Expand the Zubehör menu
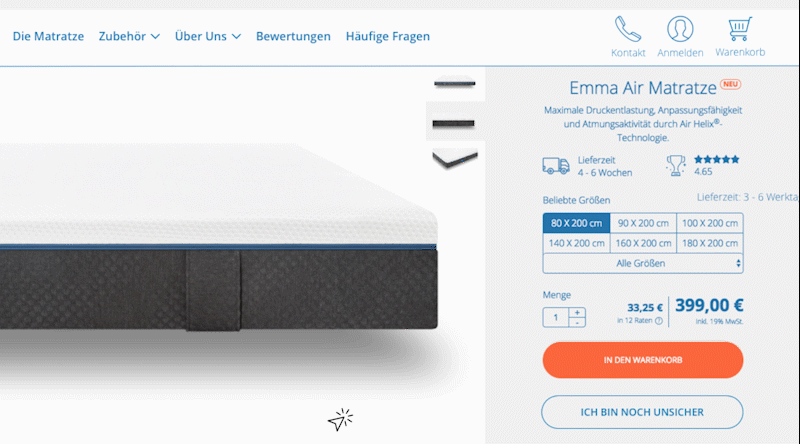 (129, 36)
